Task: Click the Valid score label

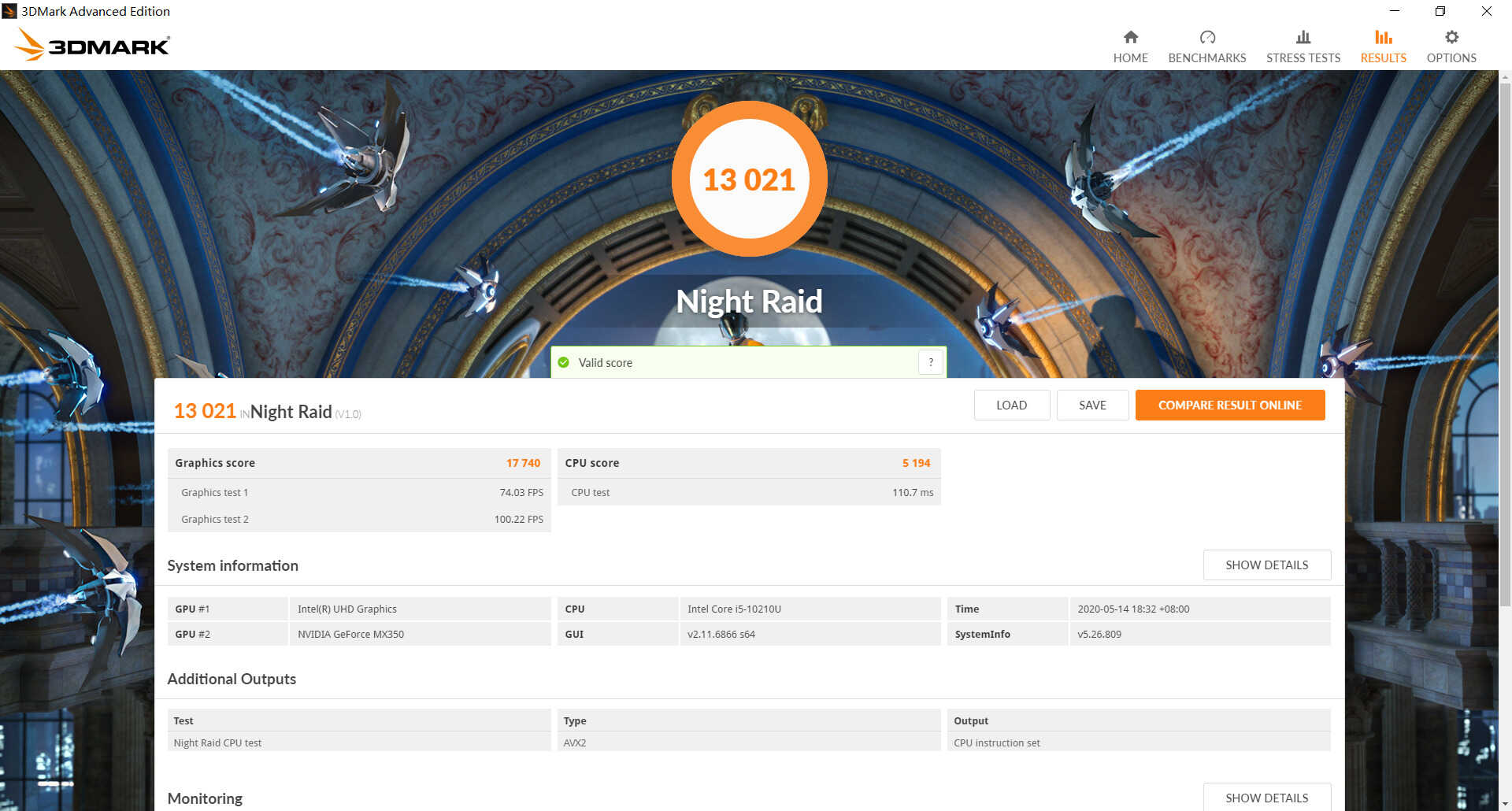Action: pos(605,362)
